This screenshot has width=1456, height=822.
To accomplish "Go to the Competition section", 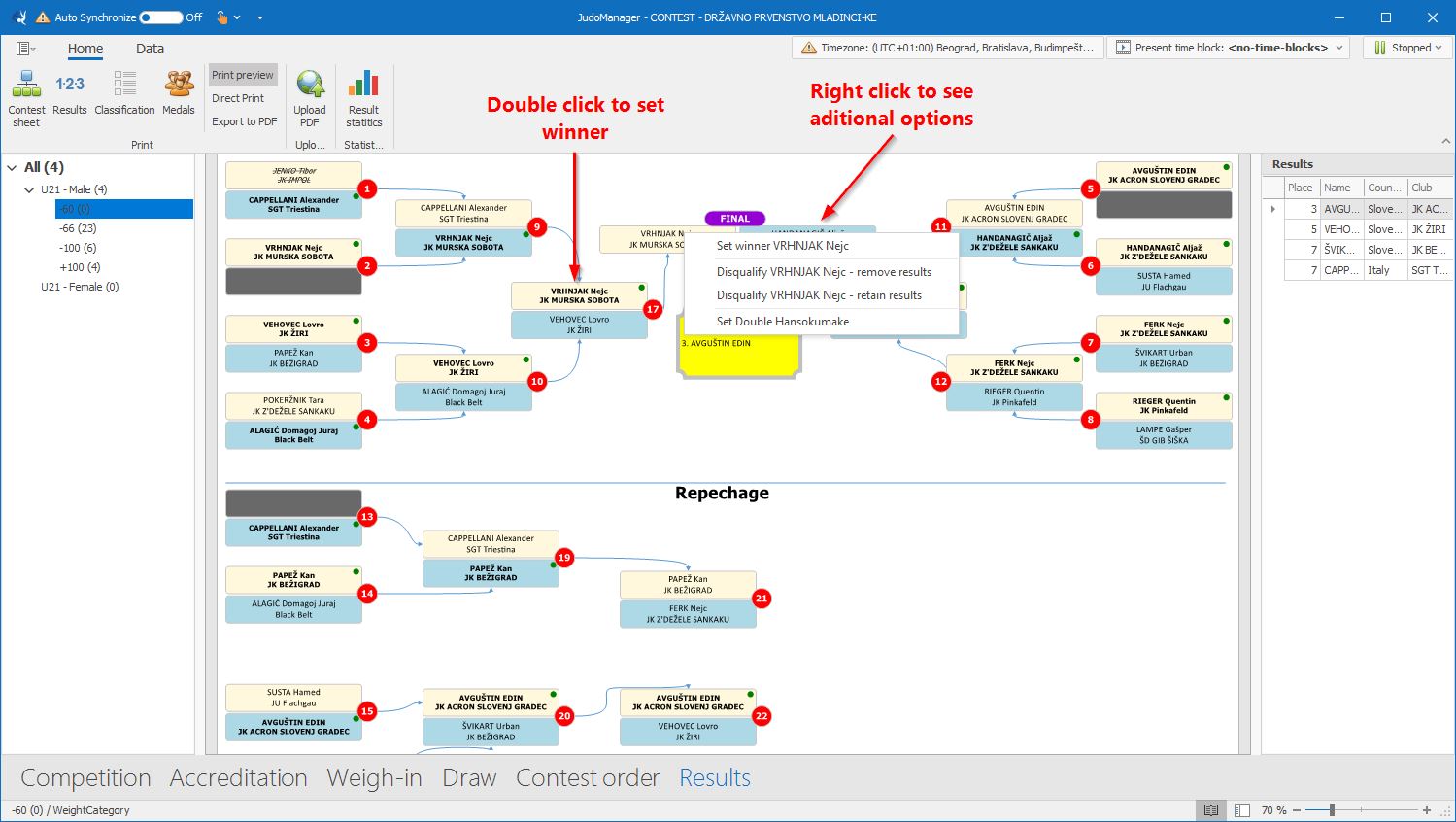I will 85,778.
